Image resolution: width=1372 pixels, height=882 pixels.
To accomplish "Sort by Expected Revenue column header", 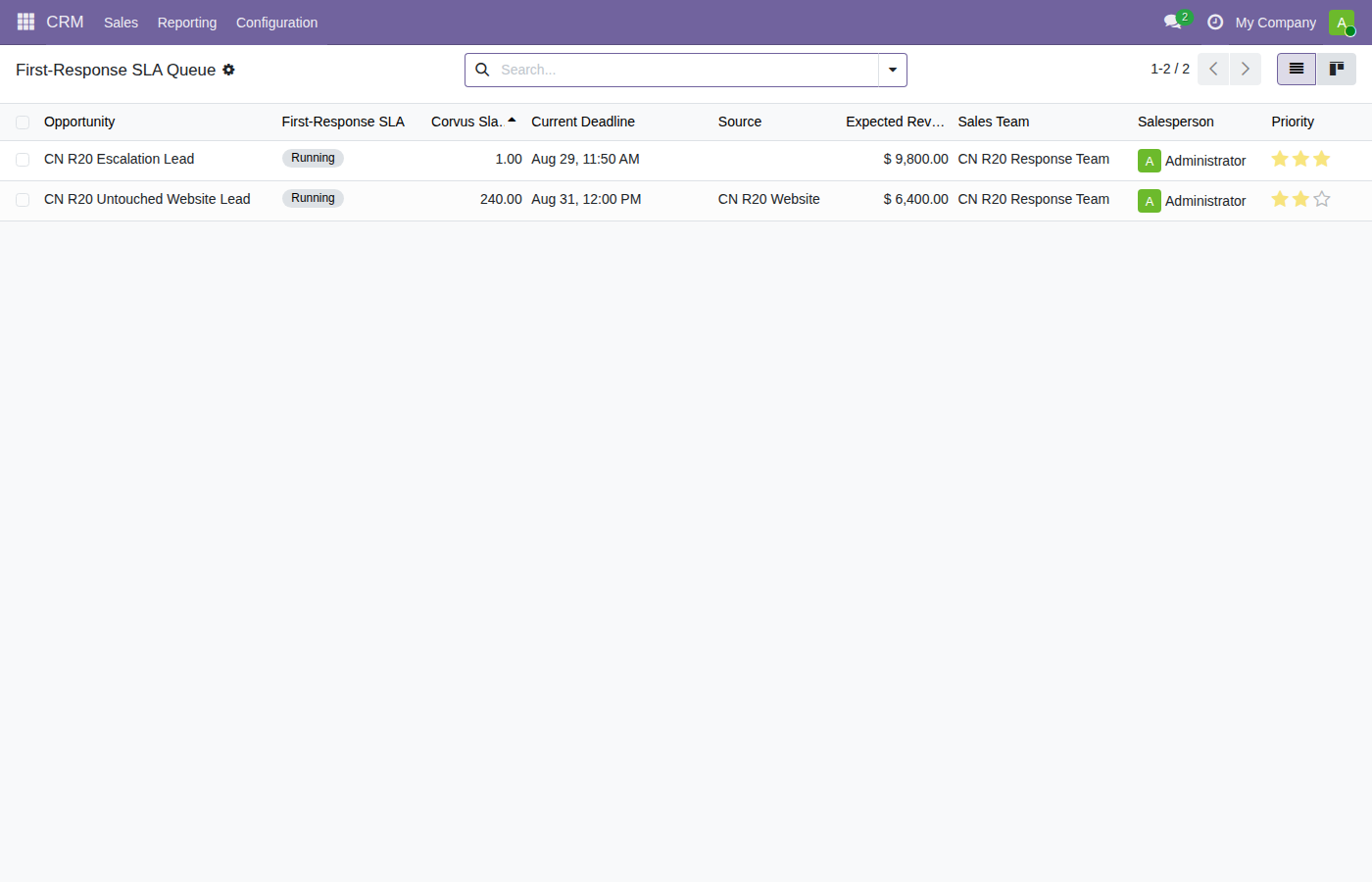I will point(895,122).
